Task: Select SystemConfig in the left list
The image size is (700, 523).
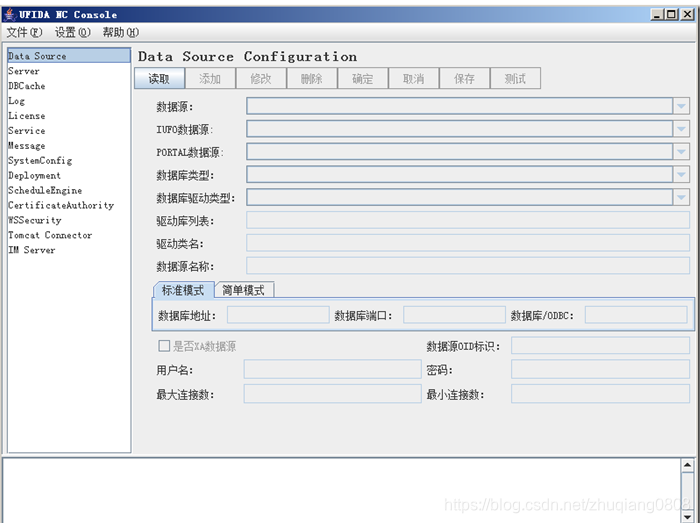Action: (x=69, y=161)
